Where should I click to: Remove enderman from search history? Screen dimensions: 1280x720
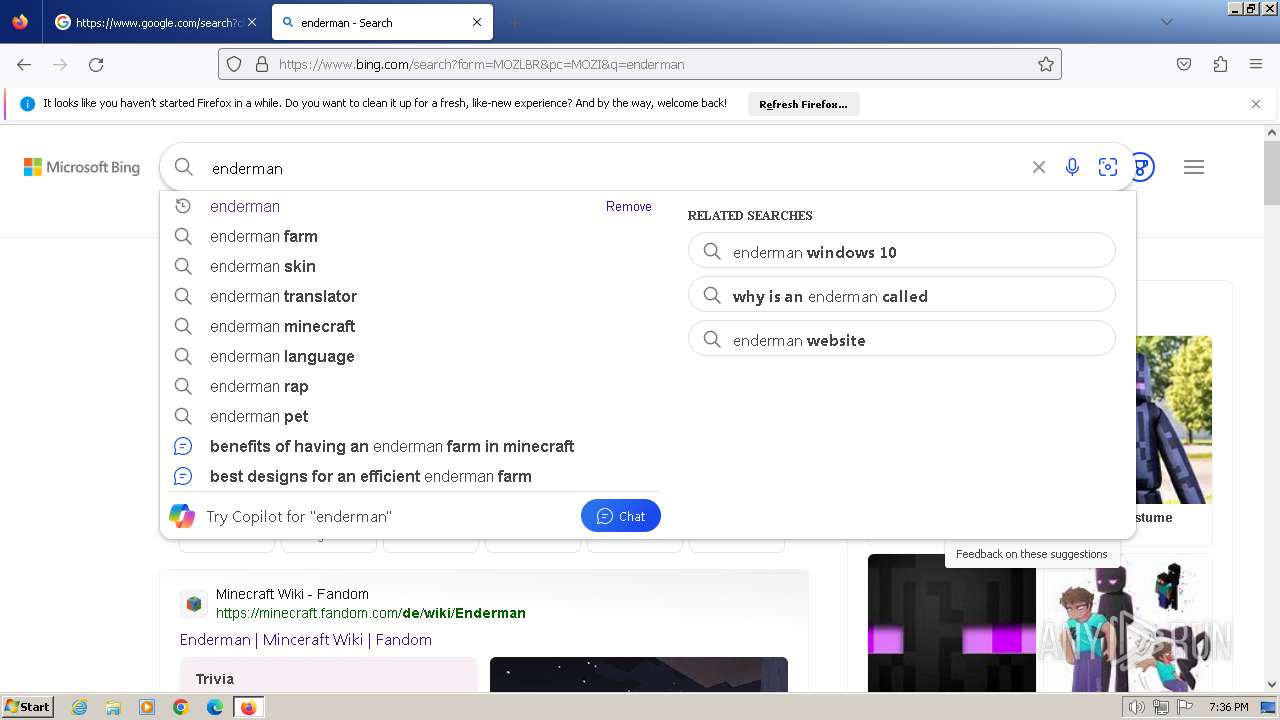(x=629, y=206)
